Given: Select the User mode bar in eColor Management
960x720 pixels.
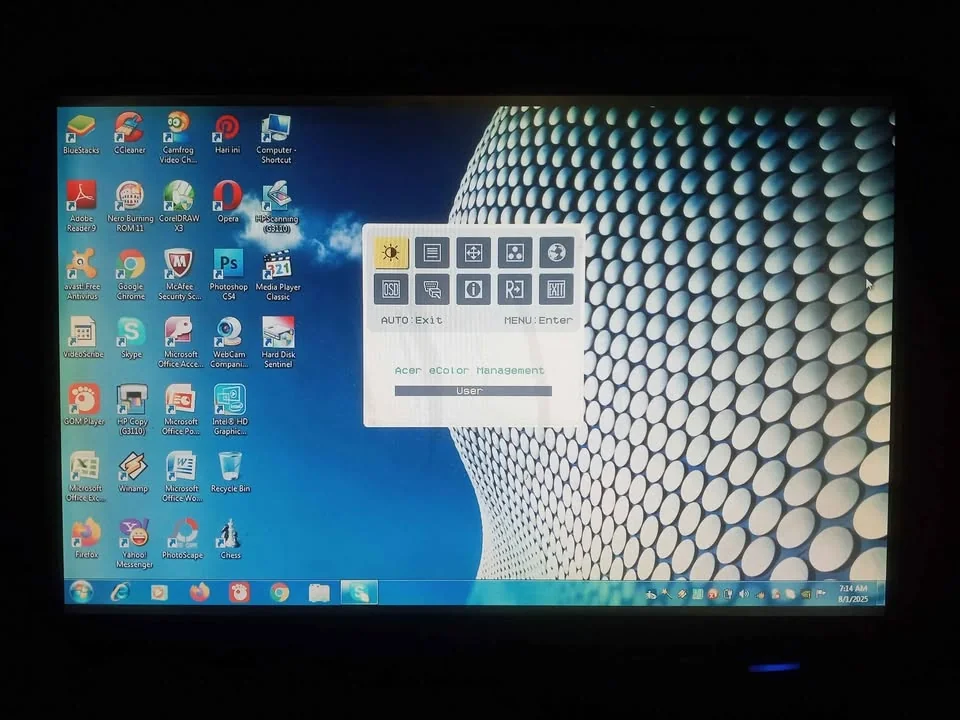Looking at the screenshot, I should click(473, 391).
